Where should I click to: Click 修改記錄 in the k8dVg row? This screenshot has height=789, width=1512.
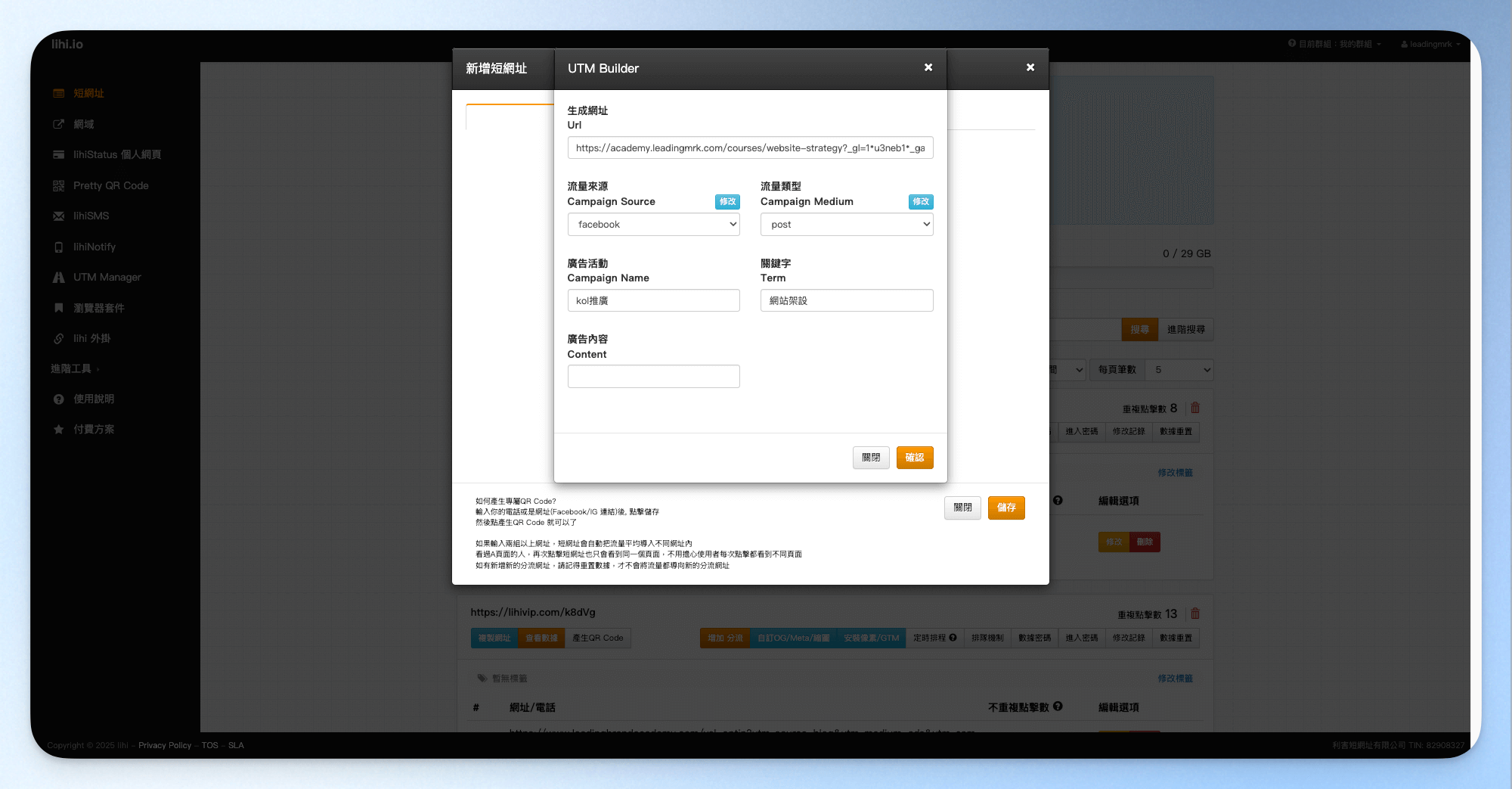[1128, 638]
